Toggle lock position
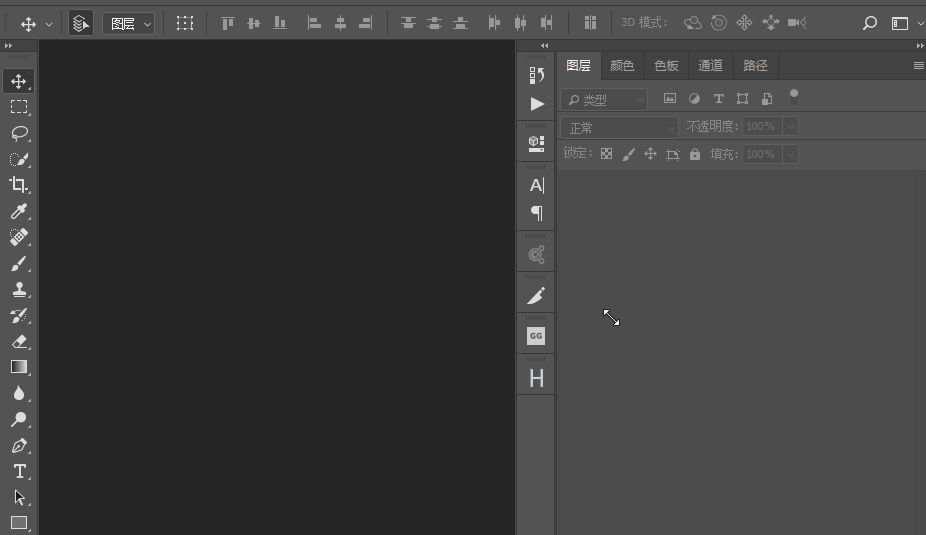 click(x=650, y=154)
